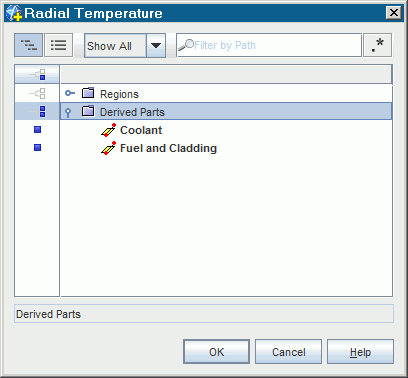Toggle Derived Parts children selection box
The width and height of the screenshot is (408, 378).
pyautogui.click(x=37, y=111)
